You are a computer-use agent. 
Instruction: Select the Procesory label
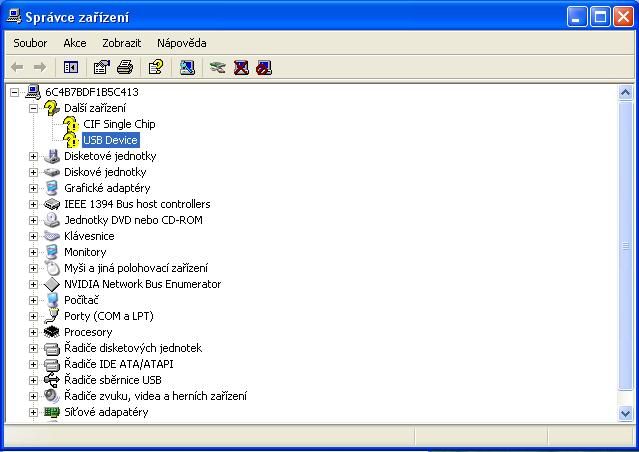pos(88,332)
